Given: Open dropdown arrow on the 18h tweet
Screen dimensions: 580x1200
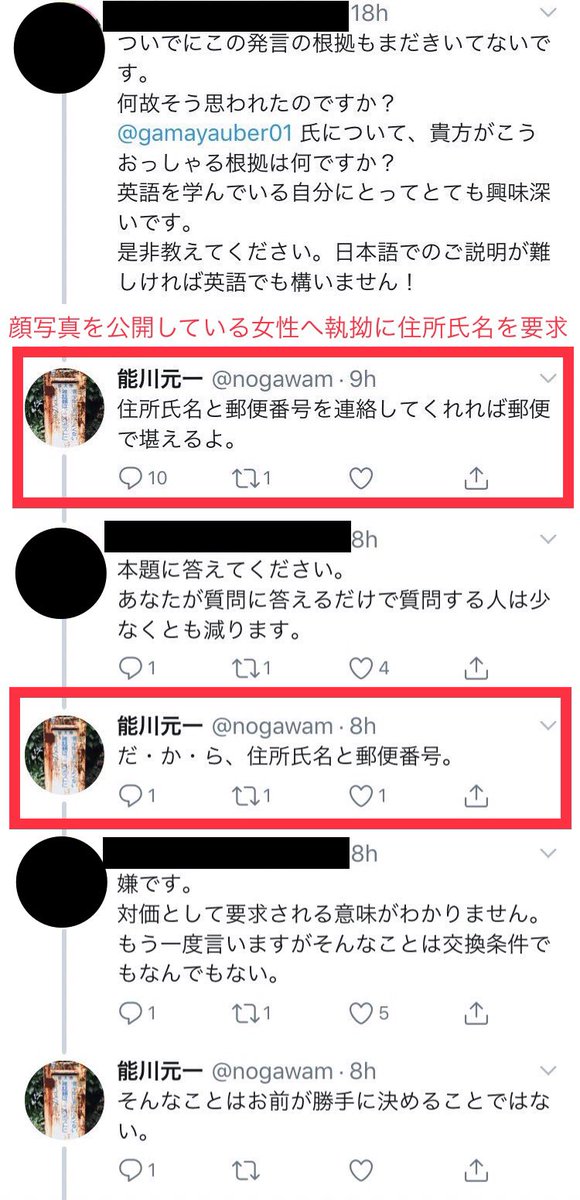Looking at the screenshot, I should (547, 13).
